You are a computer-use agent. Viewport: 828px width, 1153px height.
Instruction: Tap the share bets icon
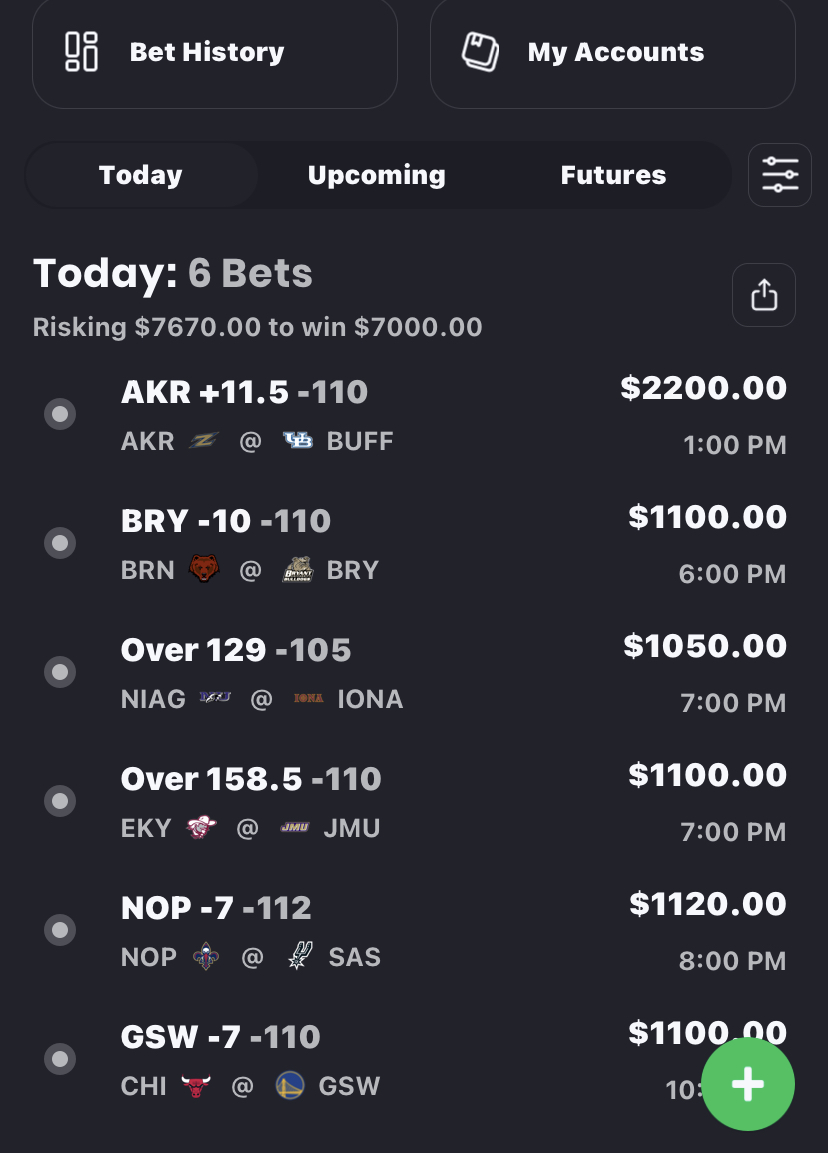click(x=764, y=295)
